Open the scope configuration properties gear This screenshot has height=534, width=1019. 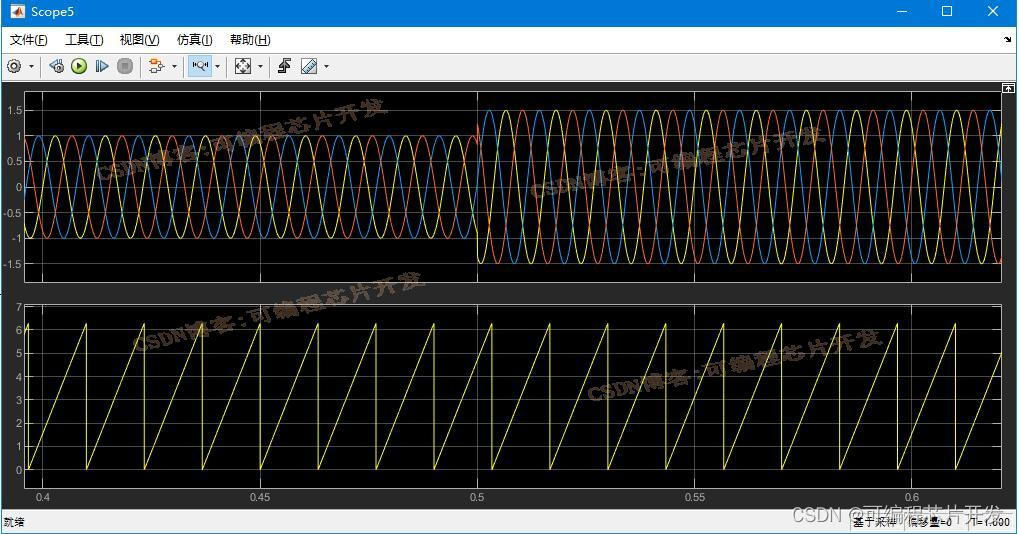pyautogui.click(x=14, y=66)
